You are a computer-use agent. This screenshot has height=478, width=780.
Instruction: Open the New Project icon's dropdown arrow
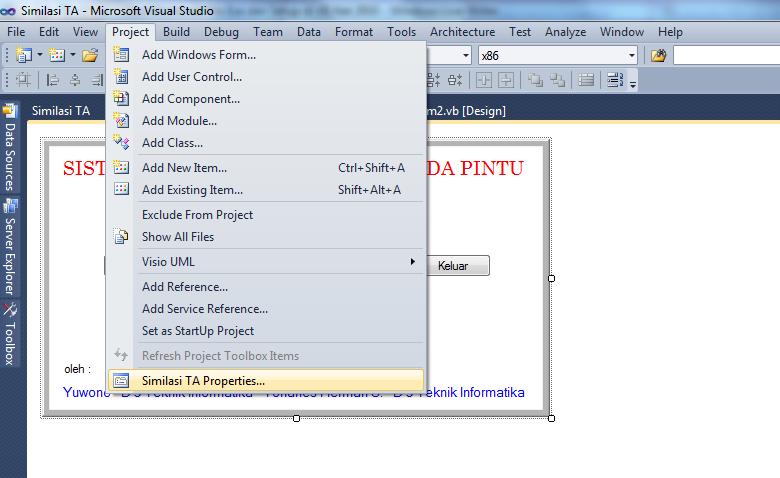[40, 55]
